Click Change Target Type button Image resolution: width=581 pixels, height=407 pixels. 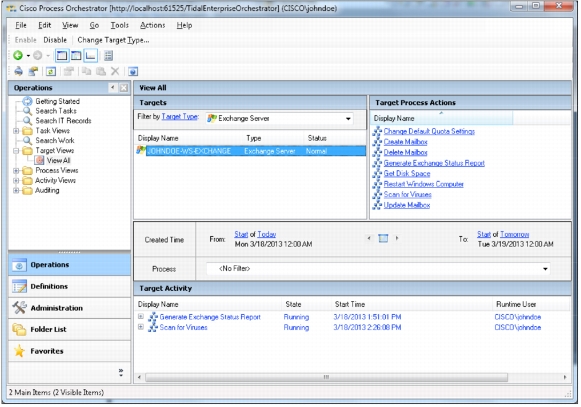(x=113, y=40)
